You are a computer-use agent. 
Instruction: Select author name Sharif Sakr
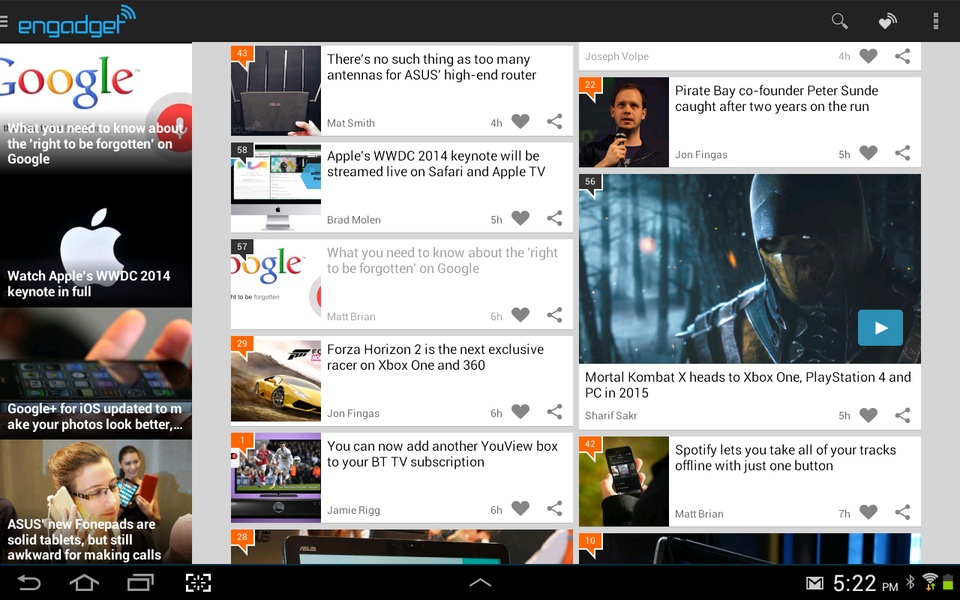(611, 416)
